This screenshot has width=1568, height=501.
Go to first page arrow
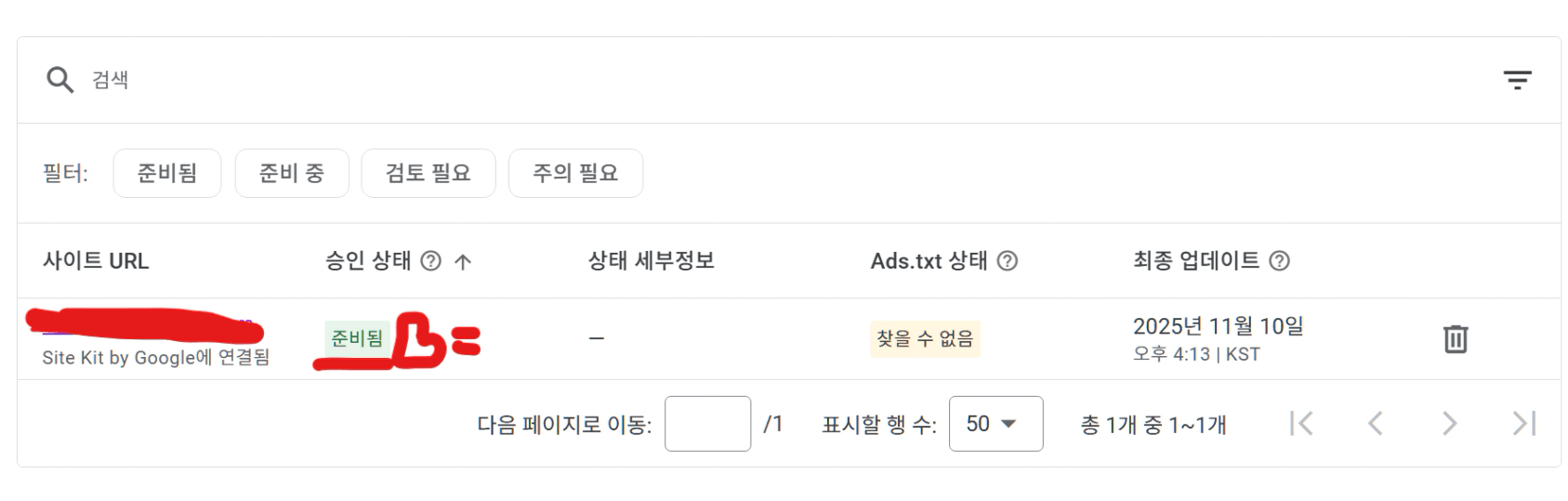(x=1301, y=424)
